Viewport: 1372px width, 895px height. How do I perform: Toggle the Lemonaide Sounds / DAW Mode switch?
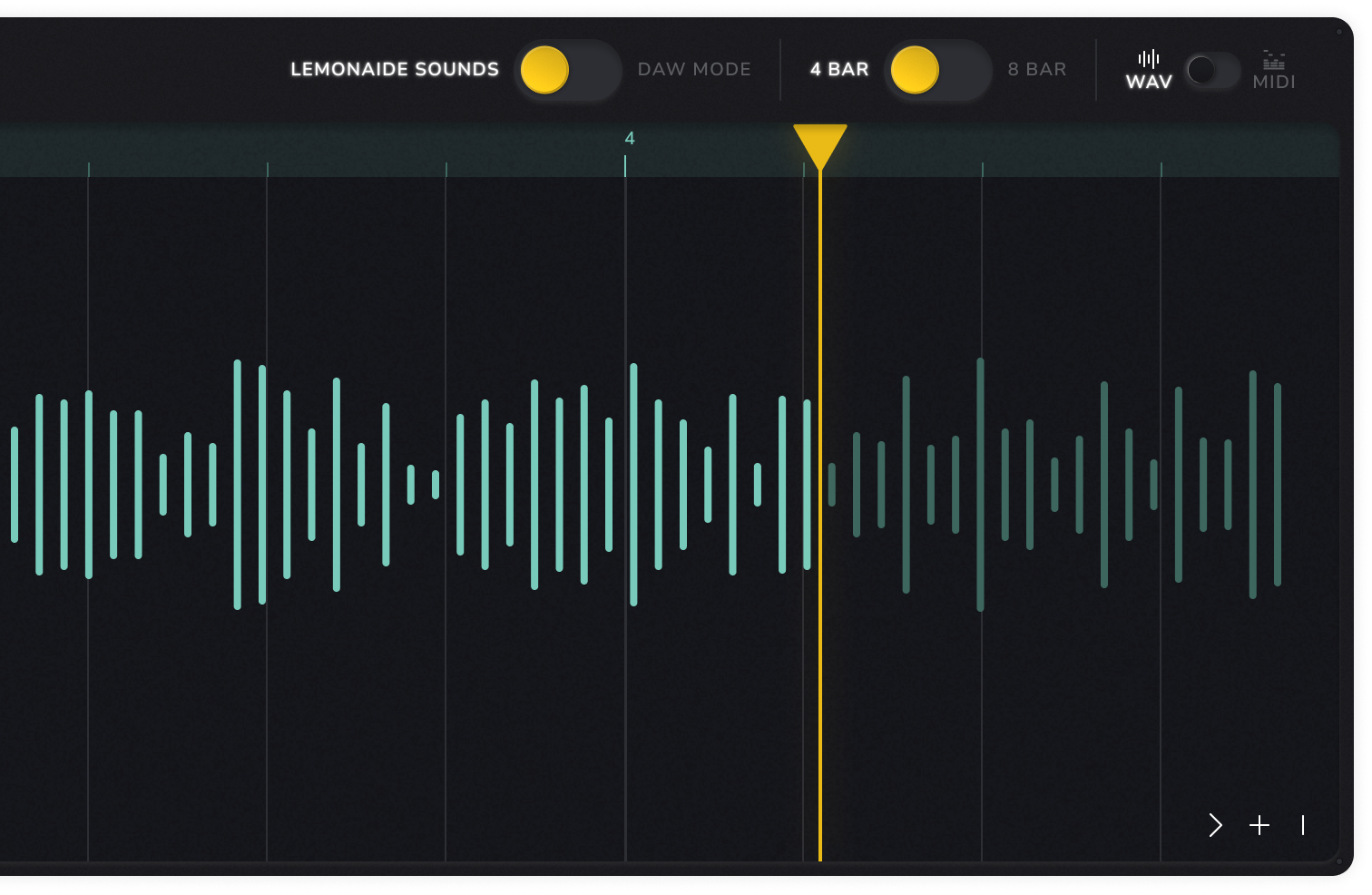coord(567,70)
